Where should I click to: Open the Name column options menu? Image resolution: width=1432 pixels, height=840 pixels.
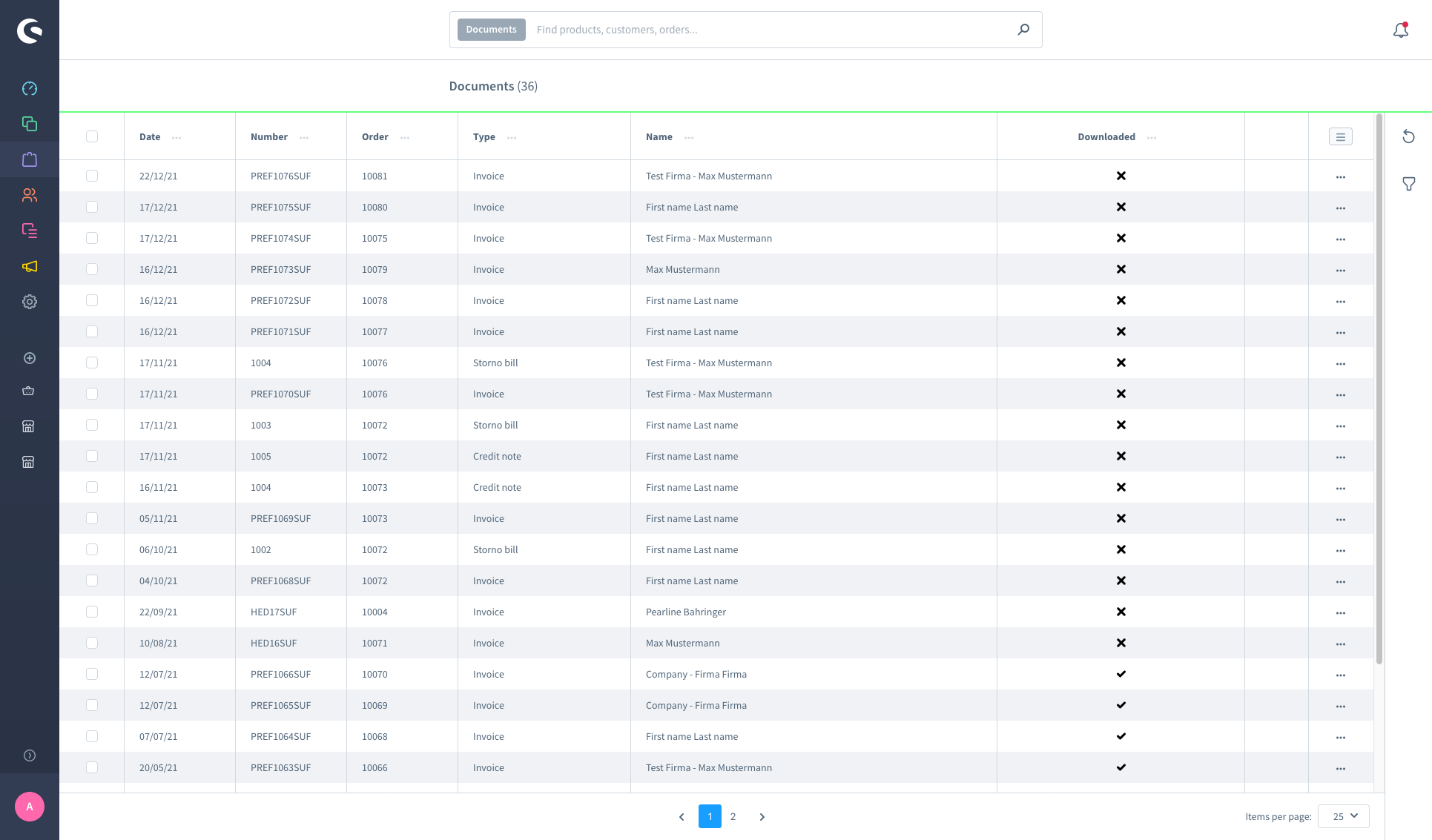pos(689,137)
